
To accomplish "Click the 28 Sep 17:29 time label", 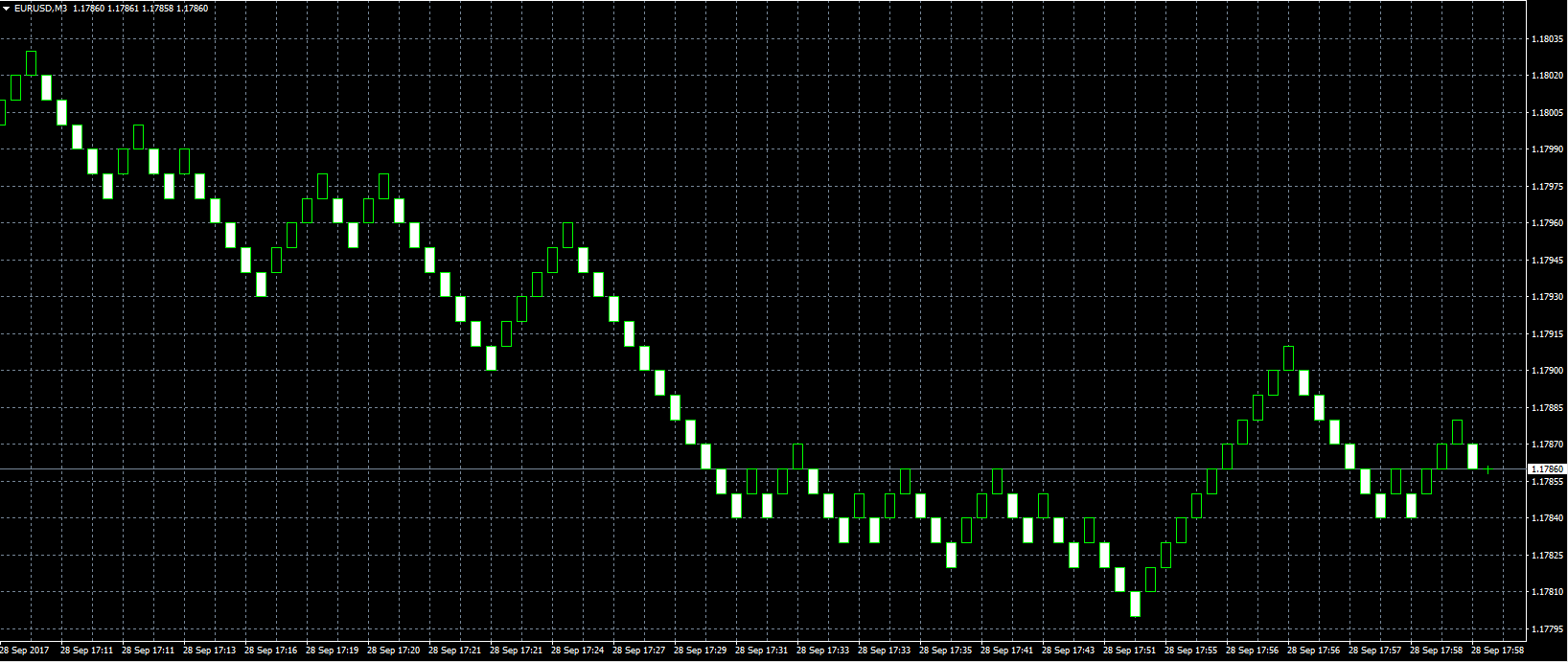I will coord(701,651).
